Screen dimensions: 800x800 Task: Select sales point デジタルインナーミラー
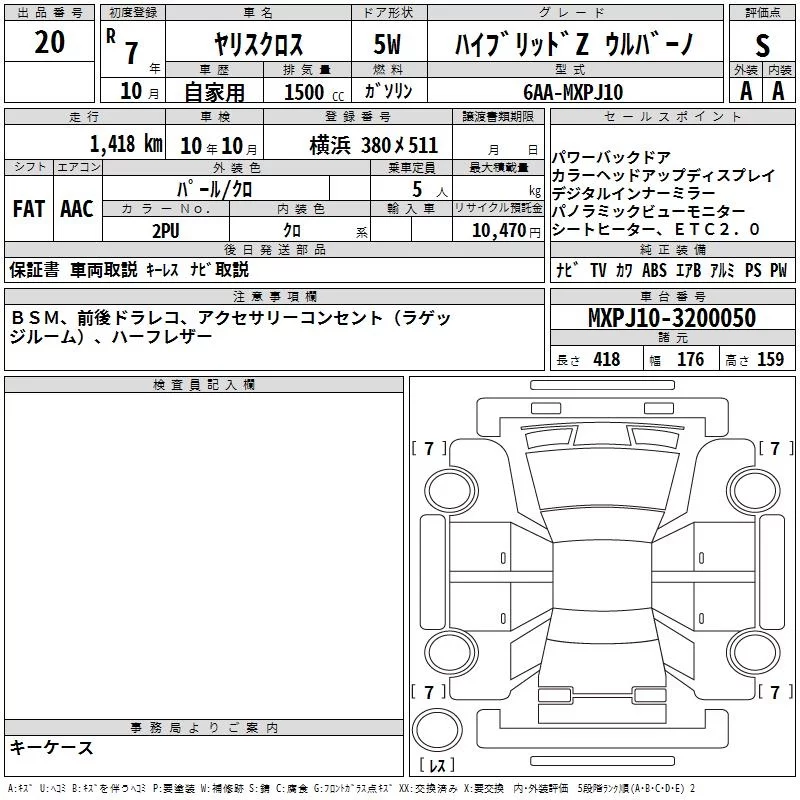tap(634, 193)
